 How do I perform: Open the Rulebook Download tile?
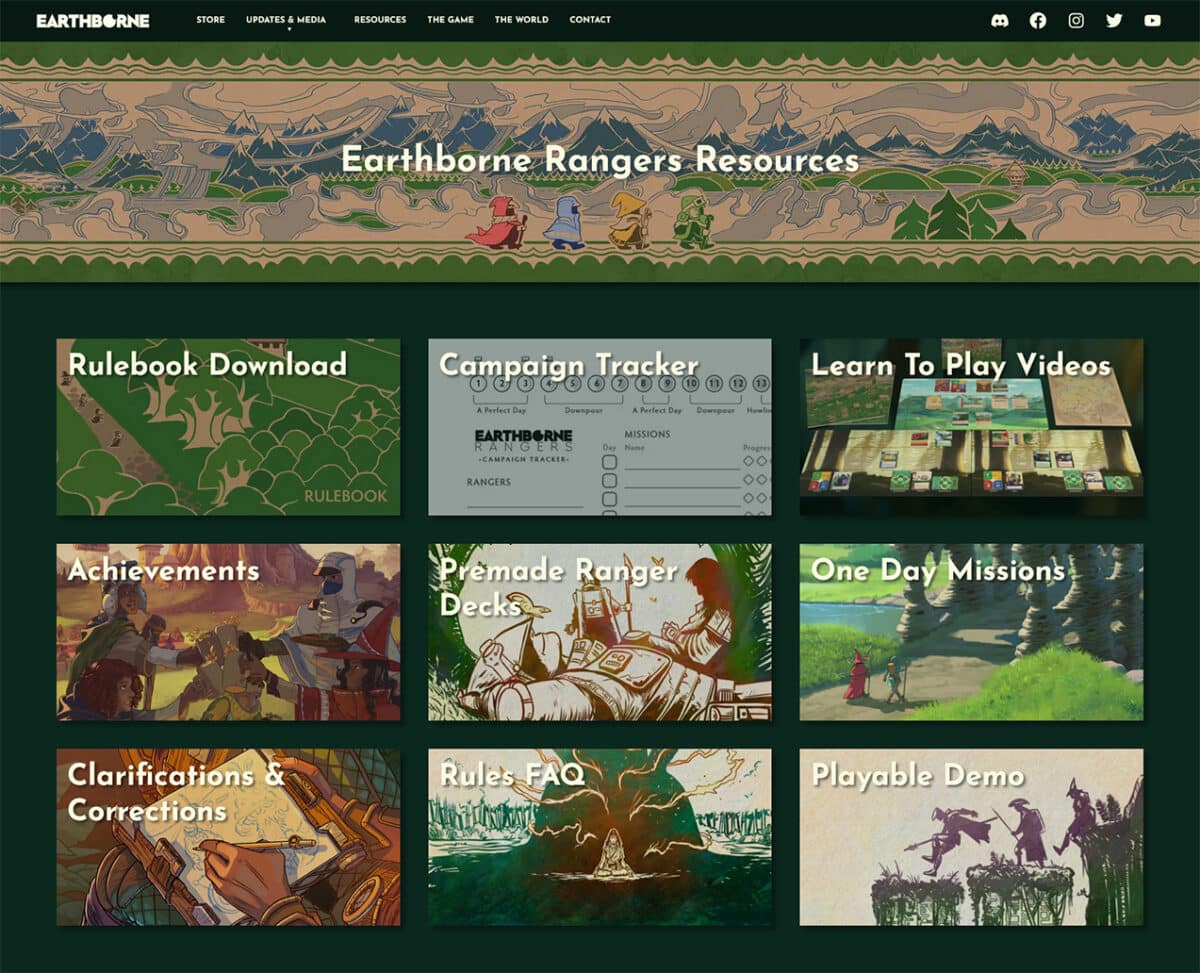(x=229, y=428)
